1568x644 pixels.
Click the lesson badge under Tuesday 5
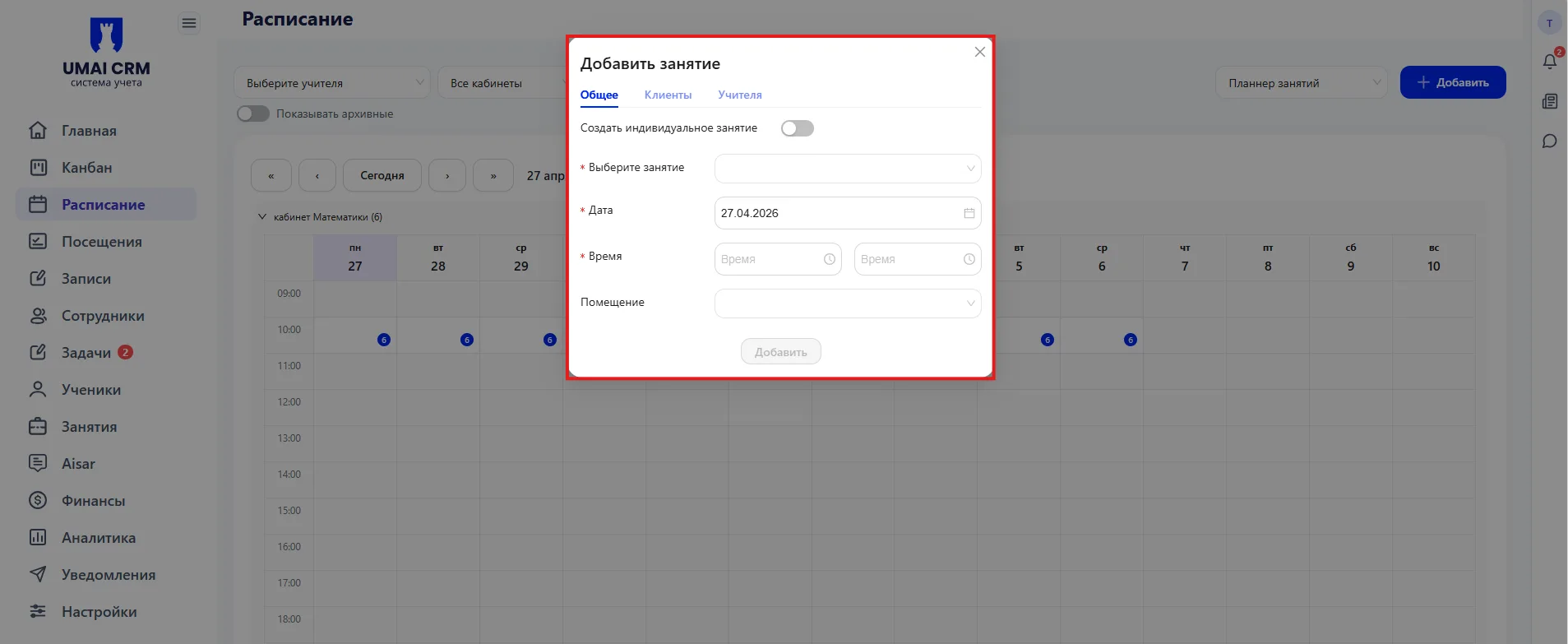click(x=1048, y=340)
